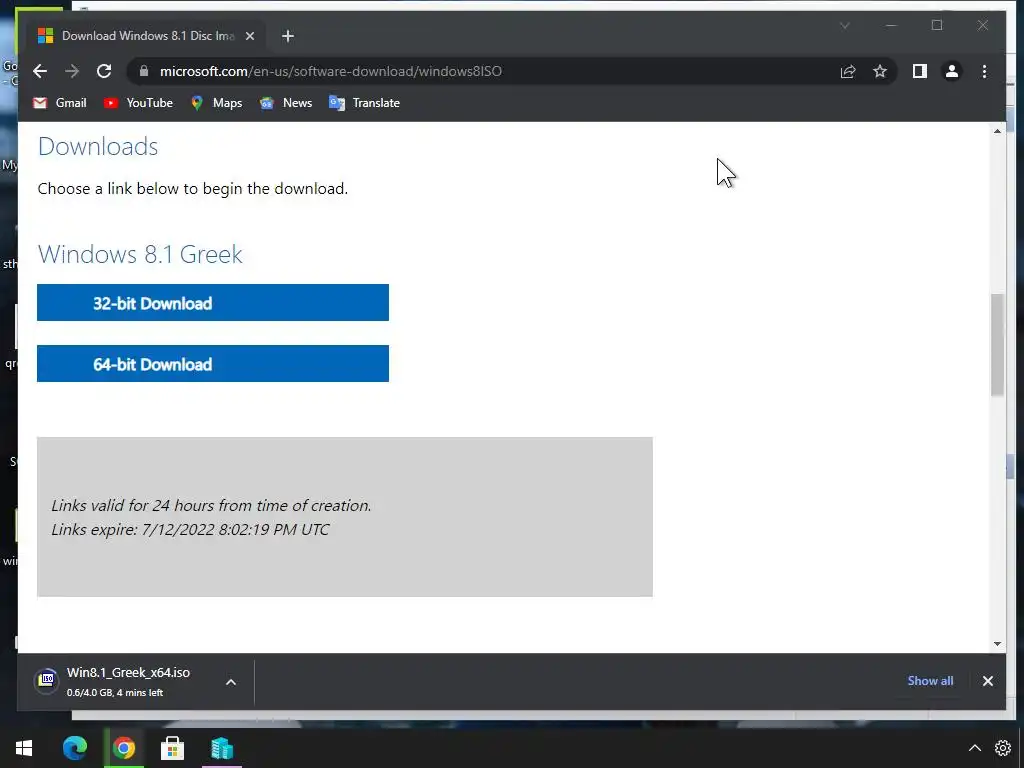Open the settings gear in system tray
The height and width of the screenshot is (768, 1024).
tap(1003, 748)
